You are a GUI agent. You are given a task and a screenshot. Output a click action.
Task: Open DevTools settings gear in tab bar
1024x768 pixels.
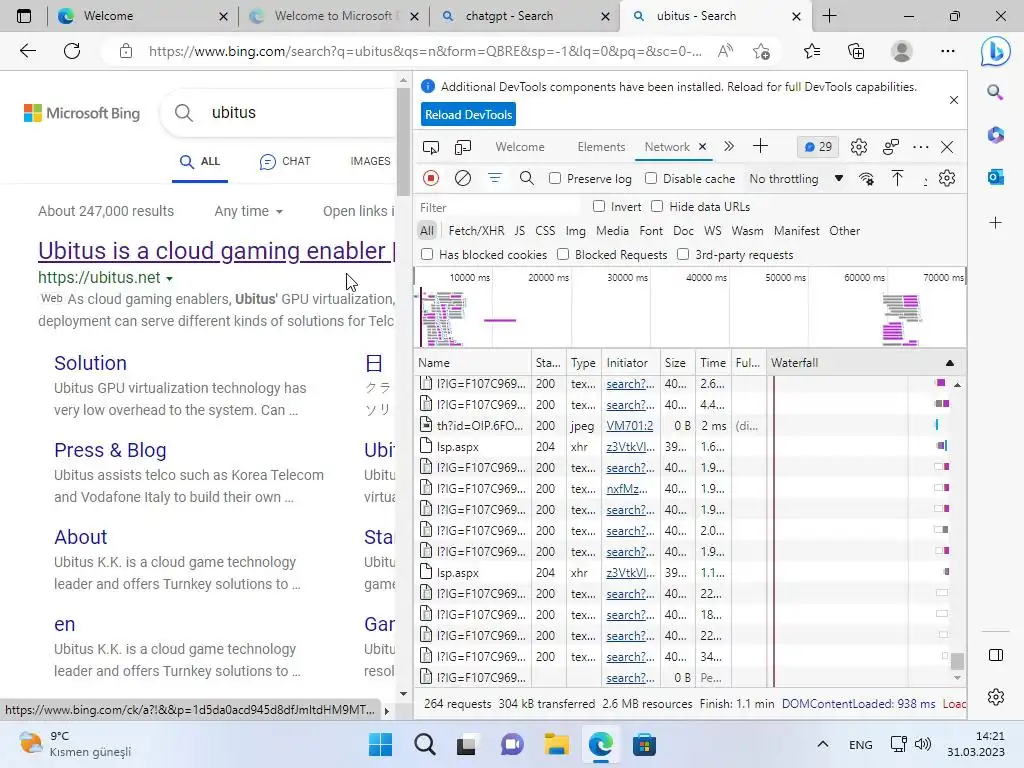pos(859,147)
